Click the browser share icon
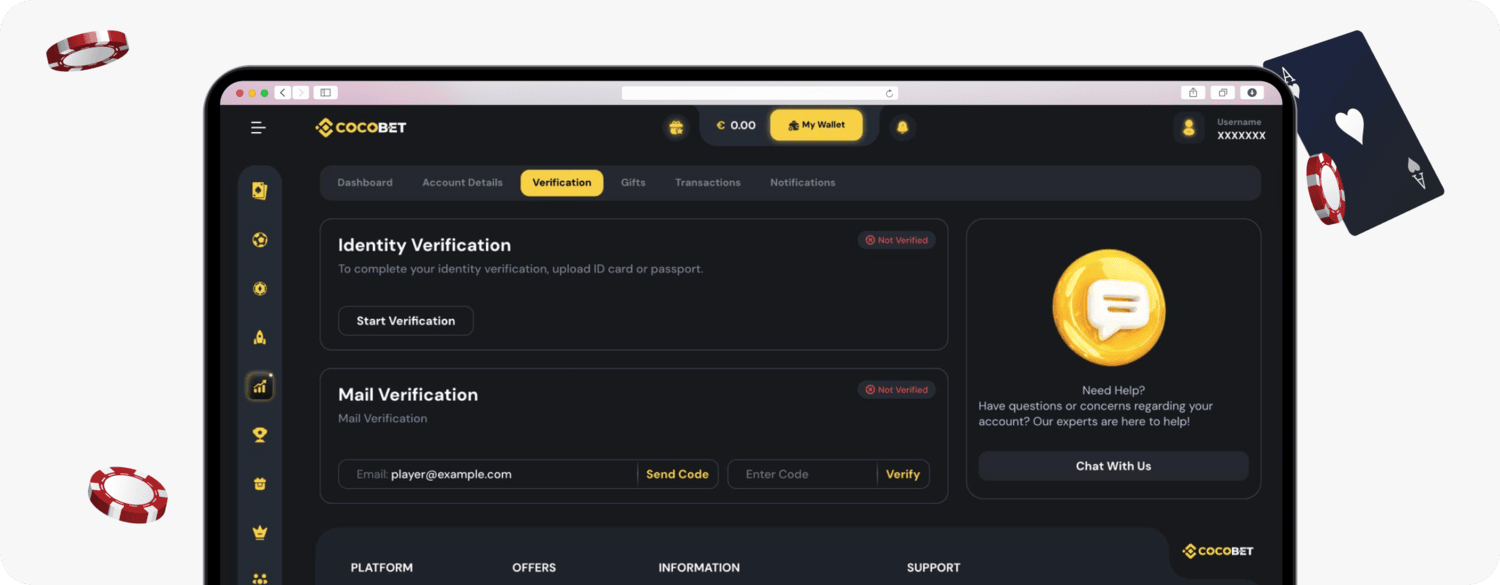The height and width of the screenshot is (585, 1500). pos(1192,92)
